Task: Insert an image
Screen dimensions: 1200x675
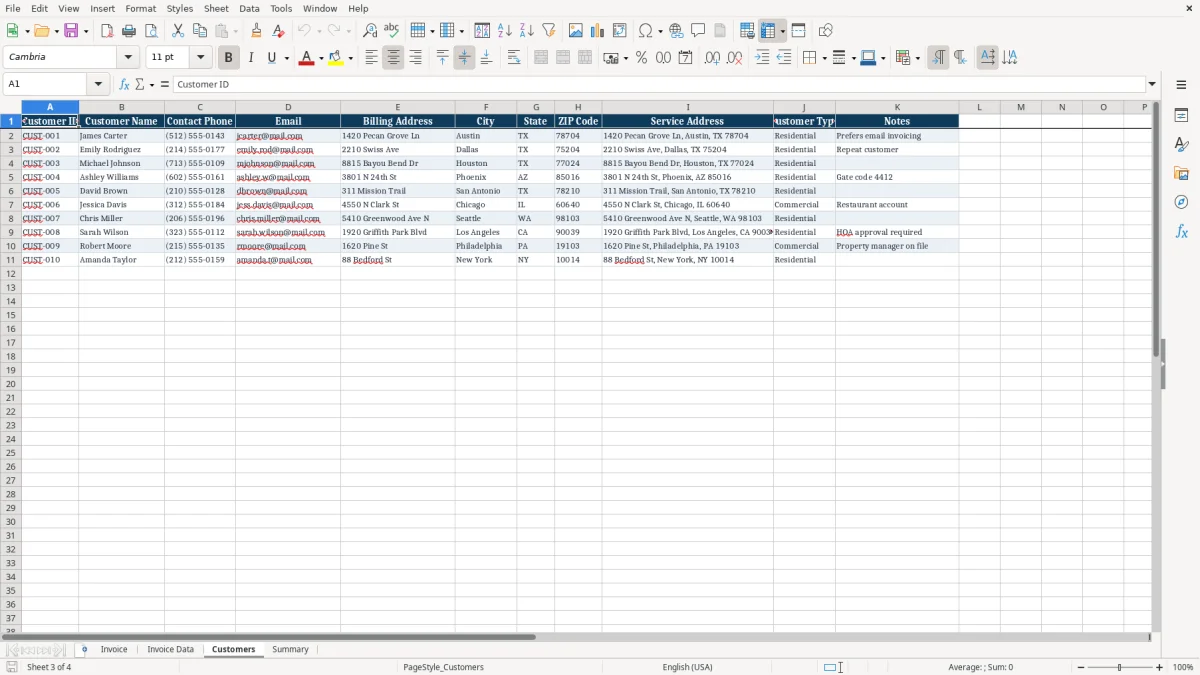Action: pos(576,31)
